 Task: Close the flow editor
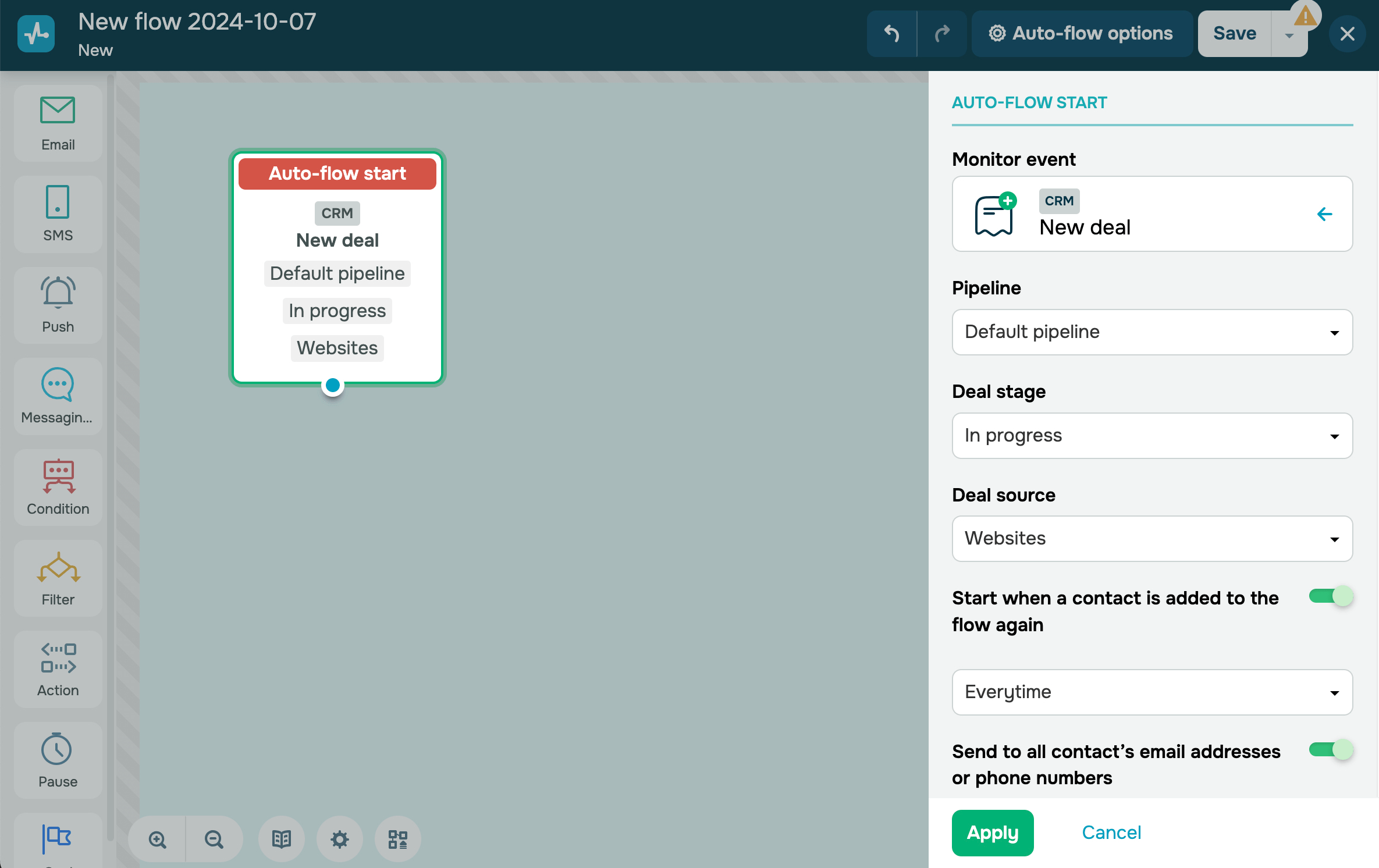(1347, 34)
